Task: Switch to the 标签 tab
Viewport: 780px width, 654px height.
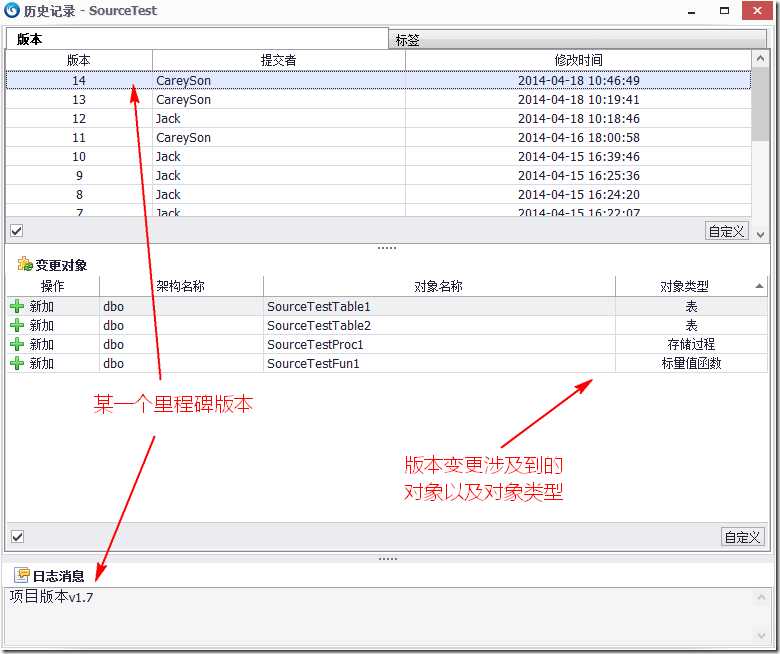Action: click(x=578, y=40)
